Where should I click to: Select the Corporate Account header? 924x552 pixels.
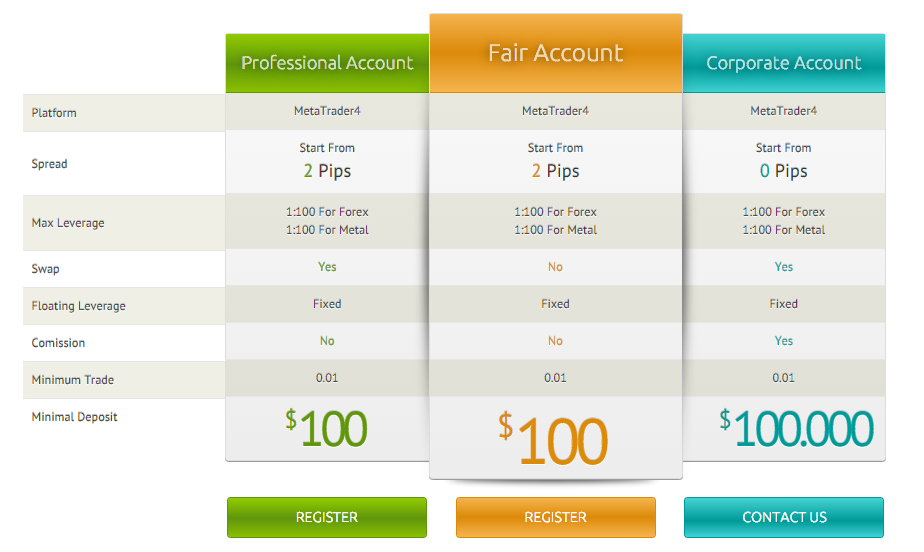pos(784,63)
